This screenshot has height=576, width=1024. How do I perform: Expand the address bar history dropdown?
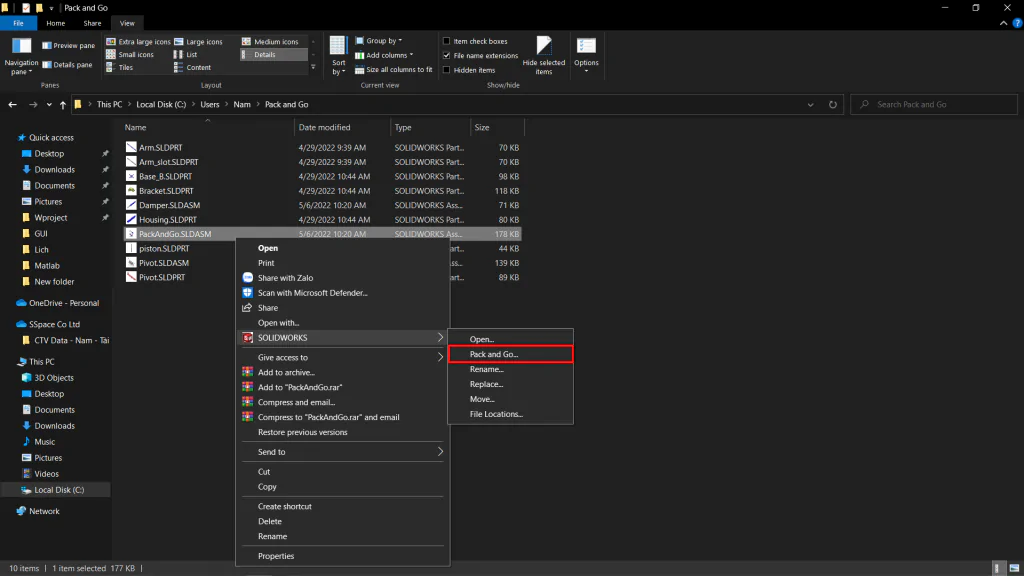pos(810,104)
